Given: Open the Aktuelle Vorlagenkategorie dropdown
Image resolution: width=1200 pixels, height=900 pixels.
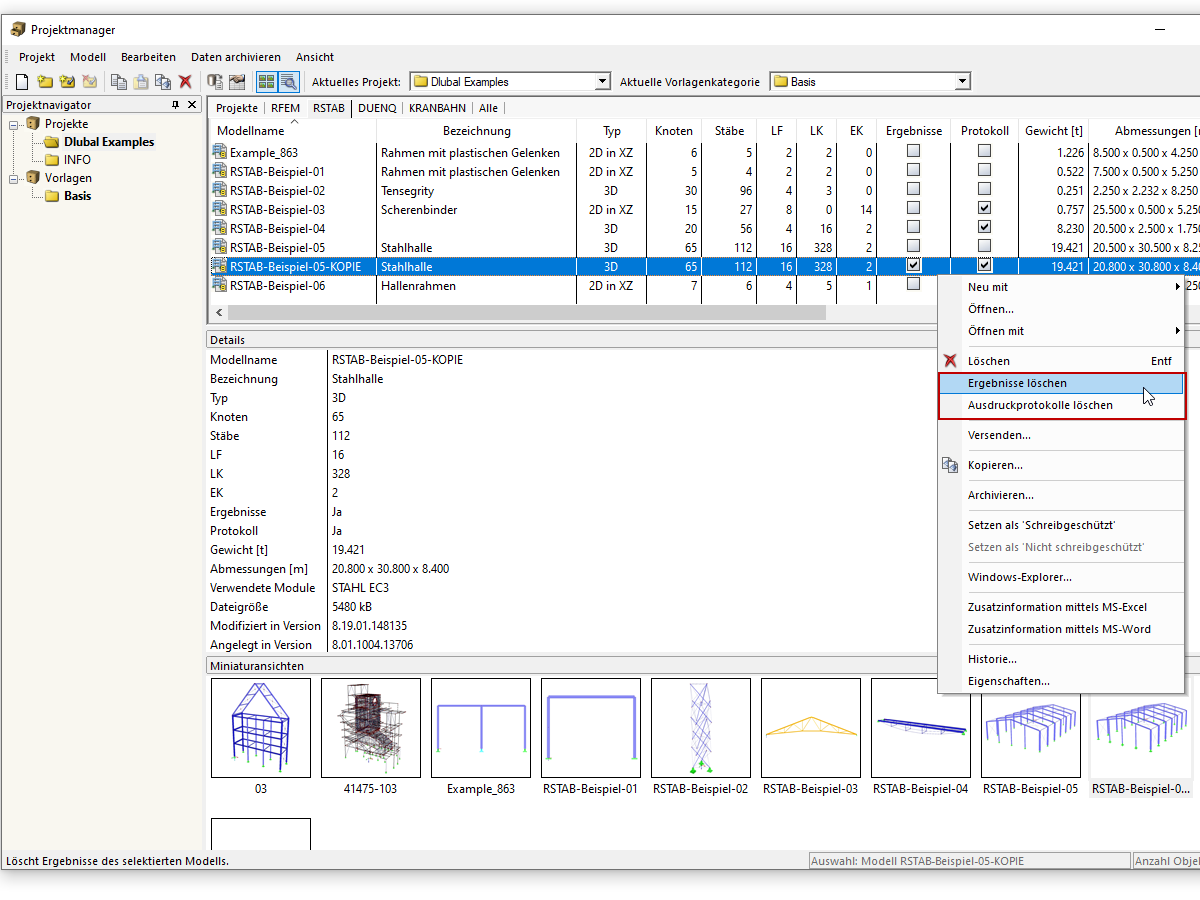Looking at the screenshot, I should tap(962, 82).
